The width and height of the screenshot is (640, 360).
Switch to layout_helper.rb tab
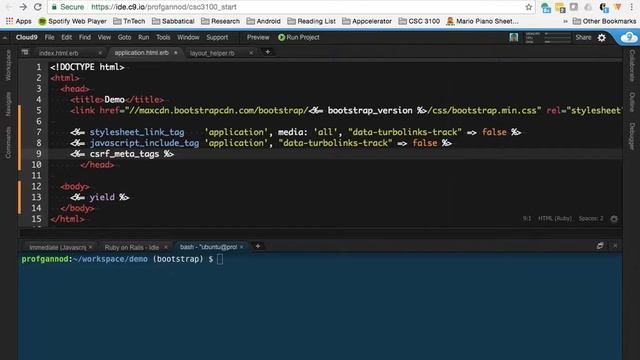[212, 53]
